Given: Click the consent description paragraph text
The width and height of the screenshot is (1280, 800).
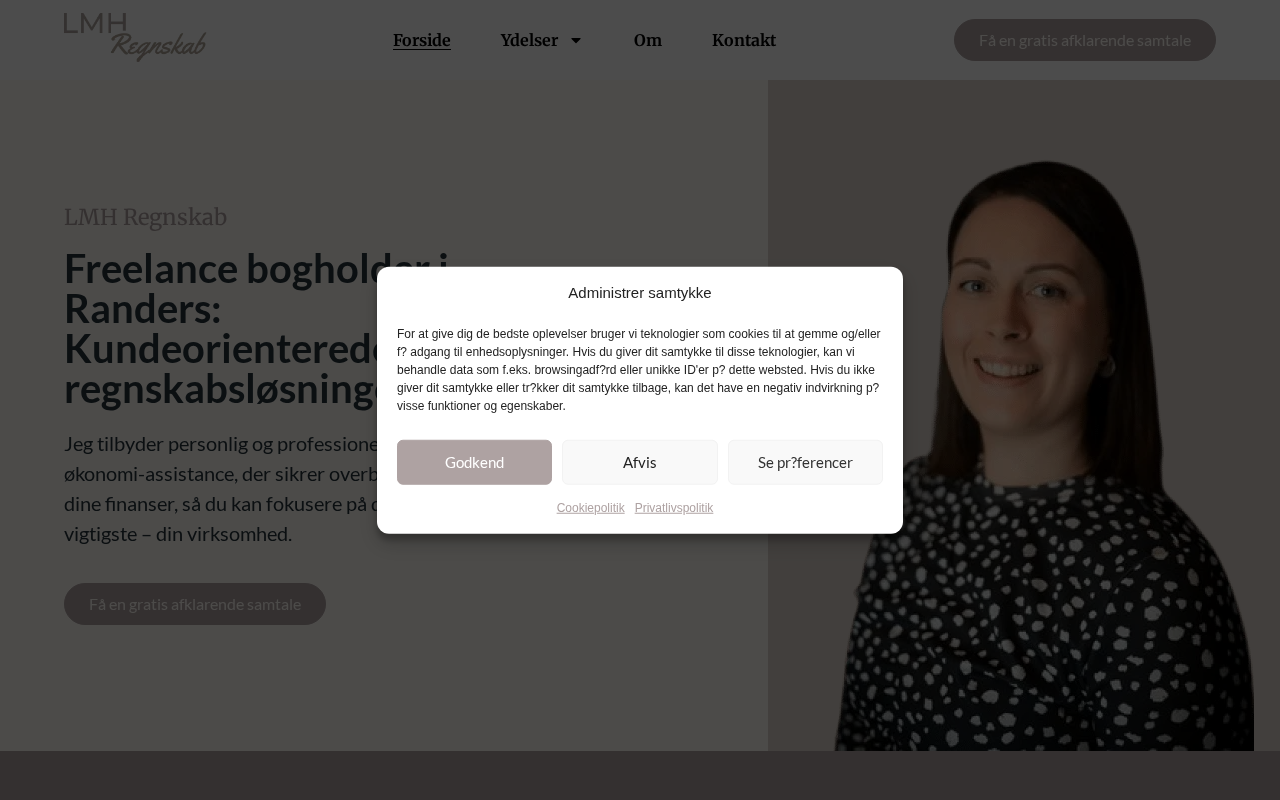Looking at the screenshot, I should [639, 370].
